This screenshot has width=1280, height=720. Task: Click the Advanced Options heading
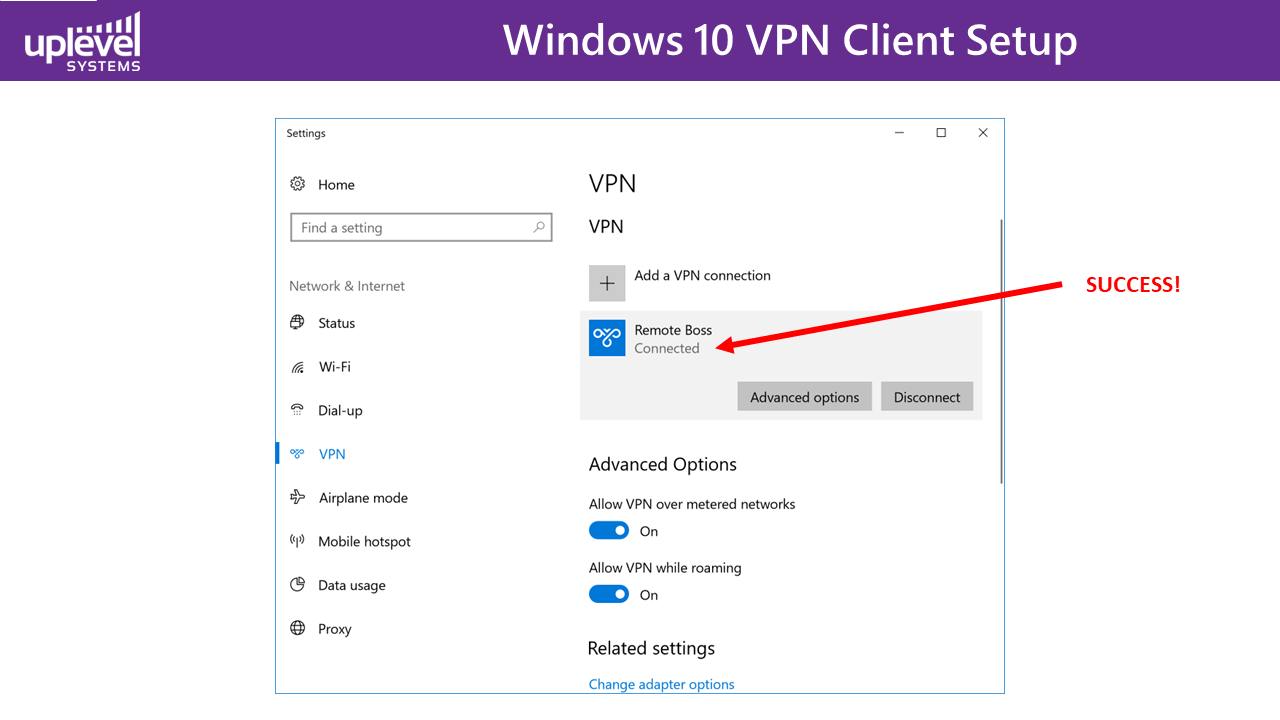click(663, 464)
